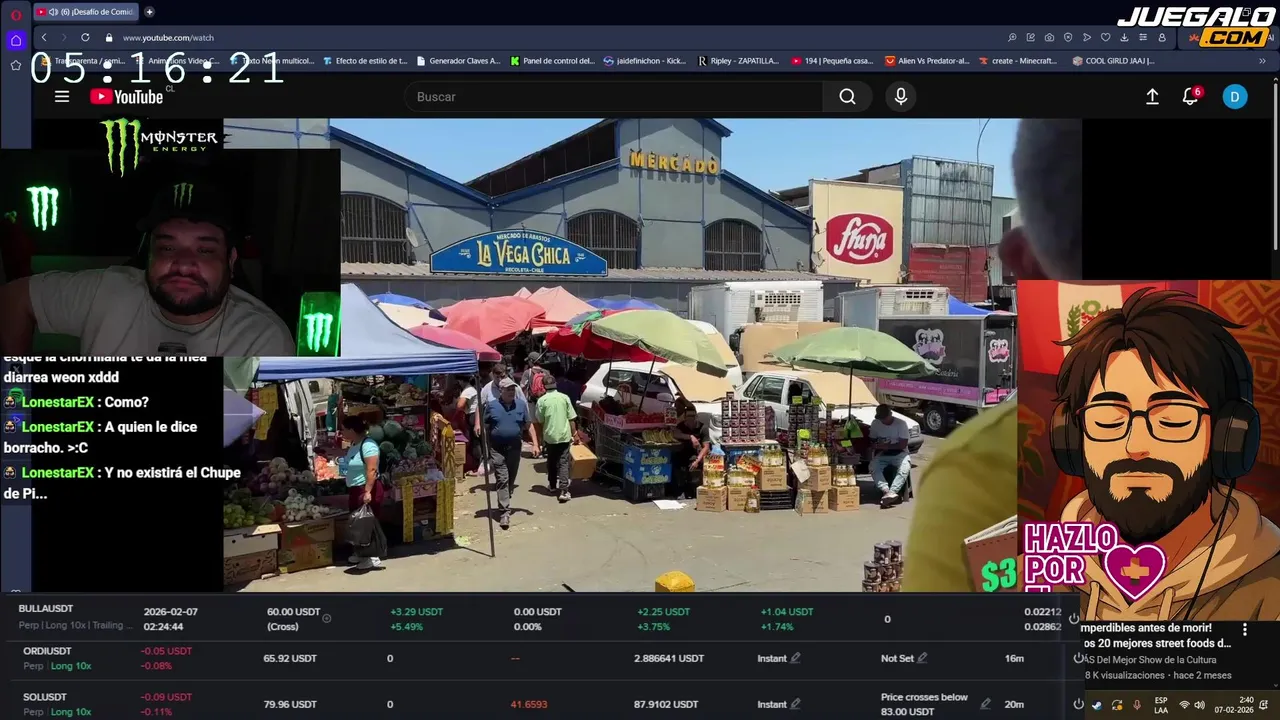
Task: Open the YouTube upload video icon
Action: click(1152, 96)
